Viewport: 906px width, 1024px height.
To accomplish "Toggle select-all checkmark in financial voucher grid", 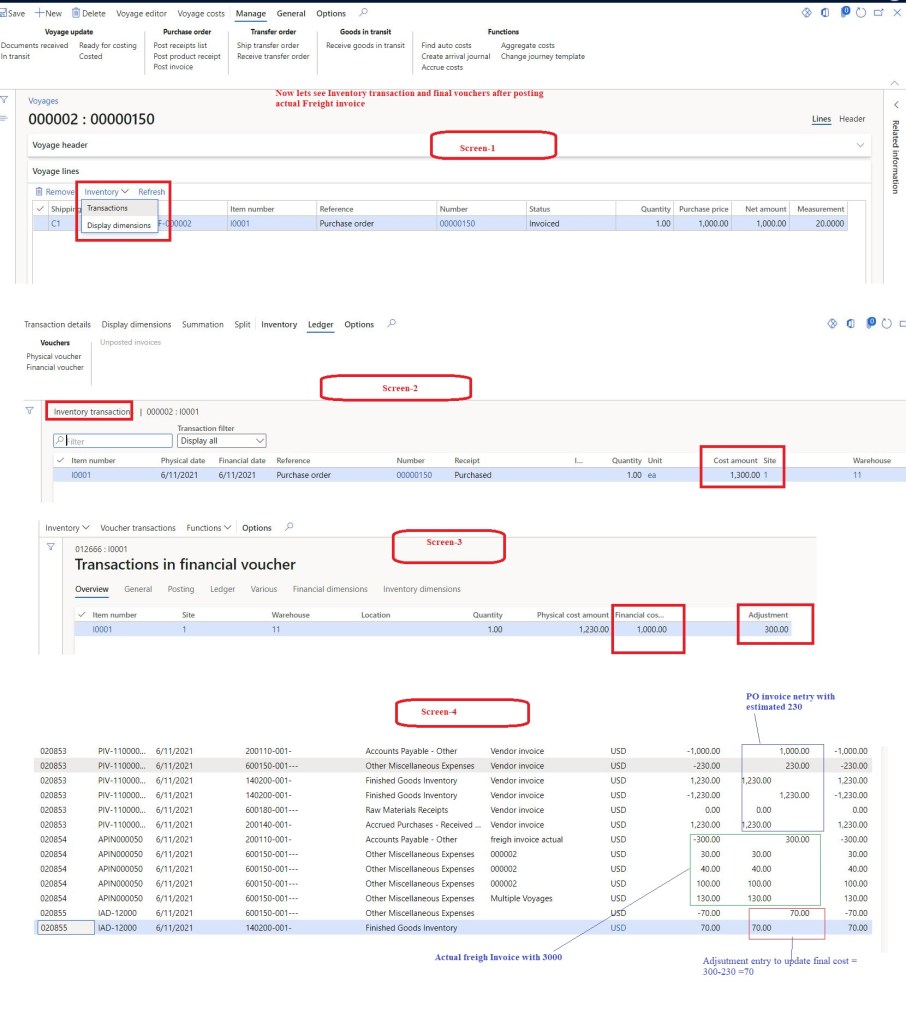I will [x=82, y=615].
